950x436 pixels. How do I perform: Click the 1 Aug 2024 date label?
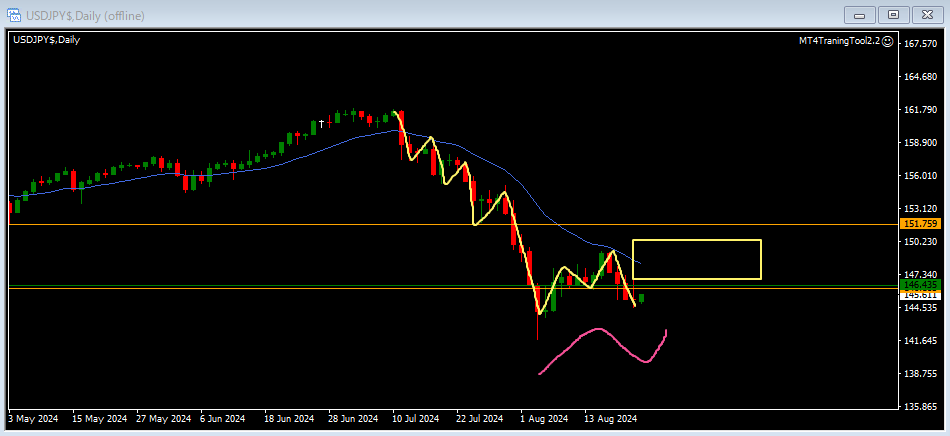point(544,419)
